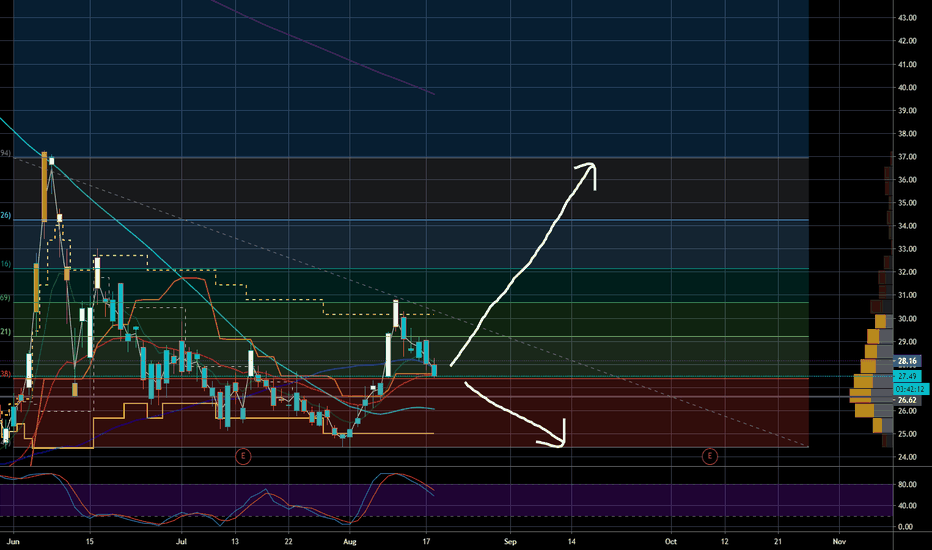Click the Sep label on the time axis
932x550 pixels.
[510, 542]
